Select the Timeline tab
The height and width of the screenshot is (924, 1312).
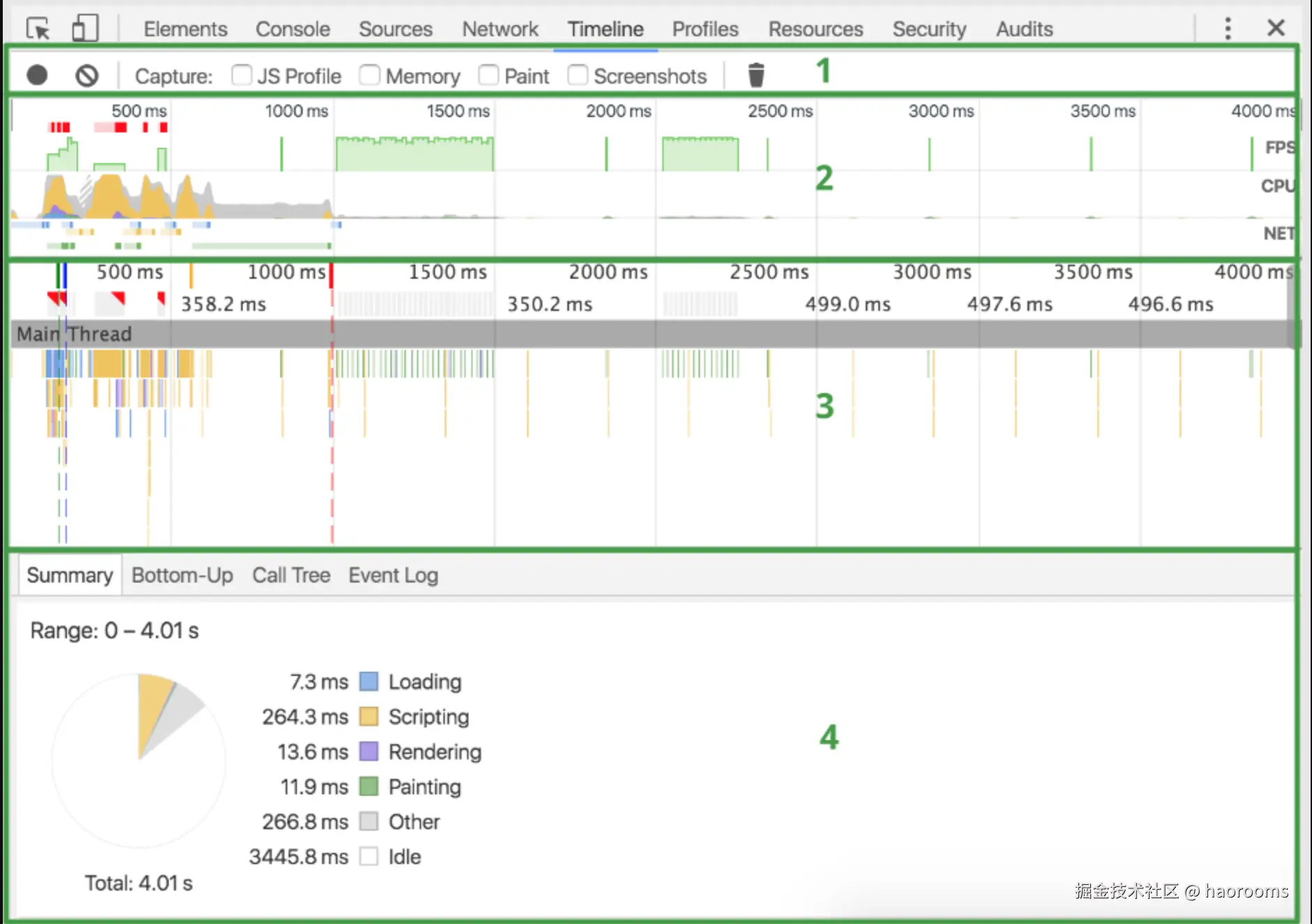click(605, 29)
